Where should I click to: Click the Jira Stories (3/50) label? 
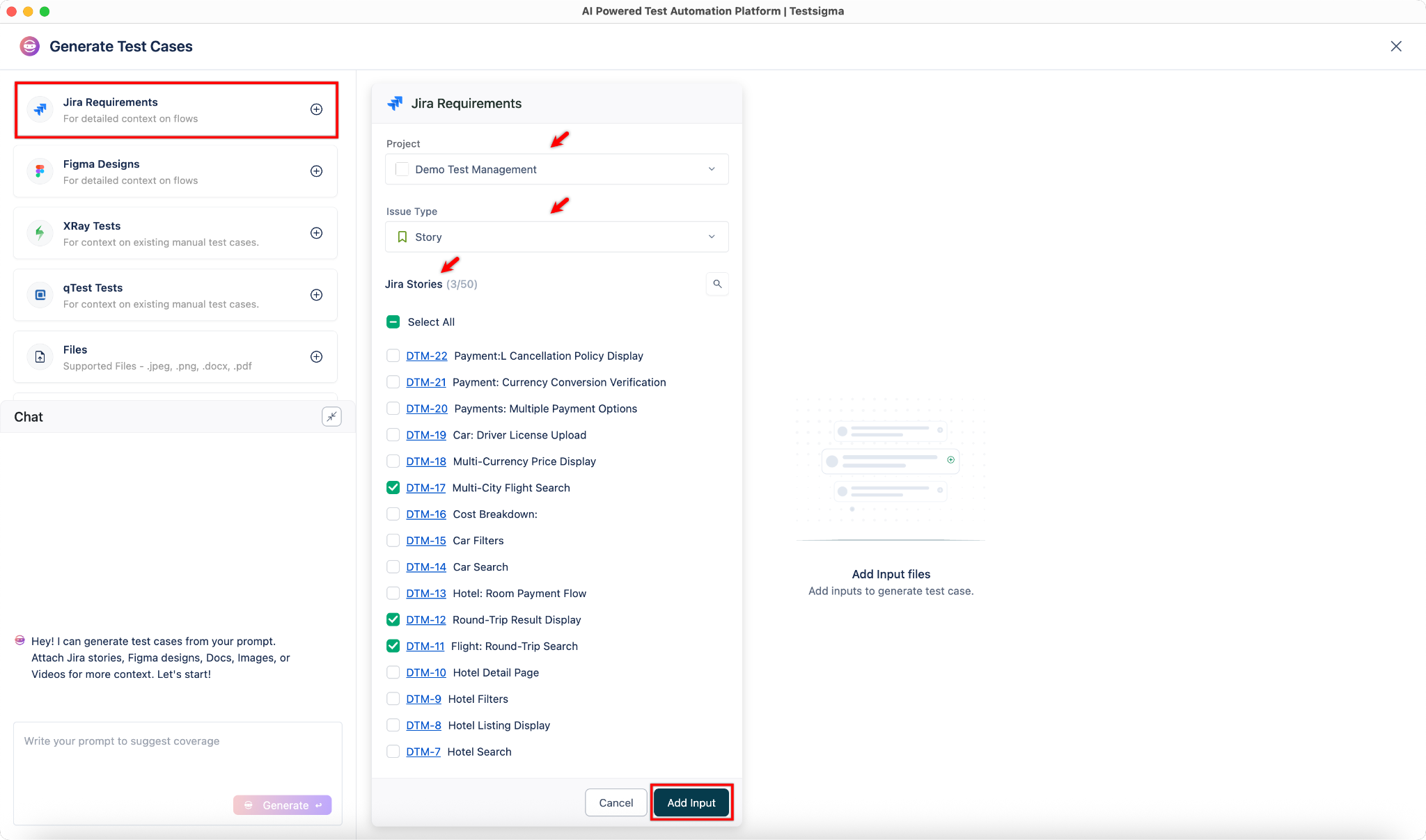(431, 284)
